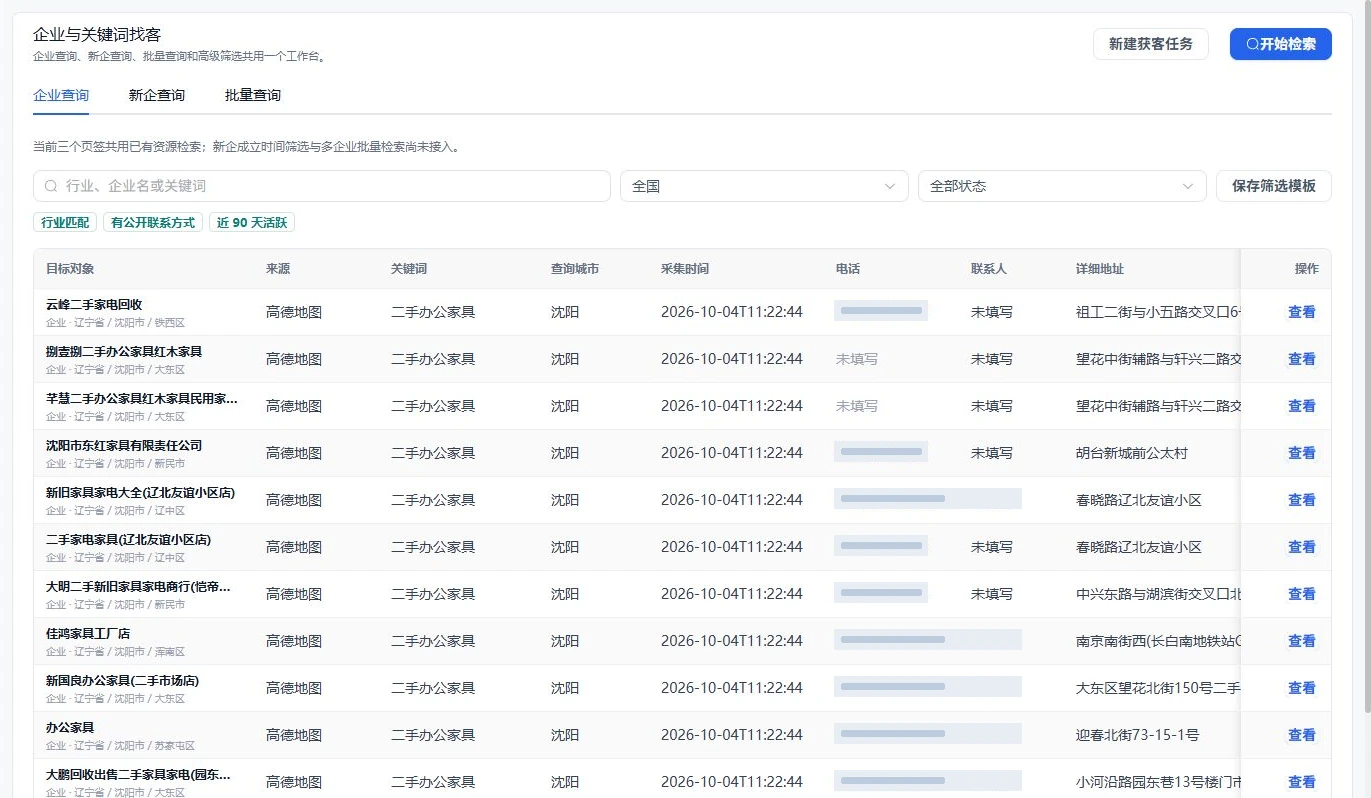The height and width of the screenshot is (798, 1371).
Task: Click the 联系人 column header
Action: click(989, 269)
